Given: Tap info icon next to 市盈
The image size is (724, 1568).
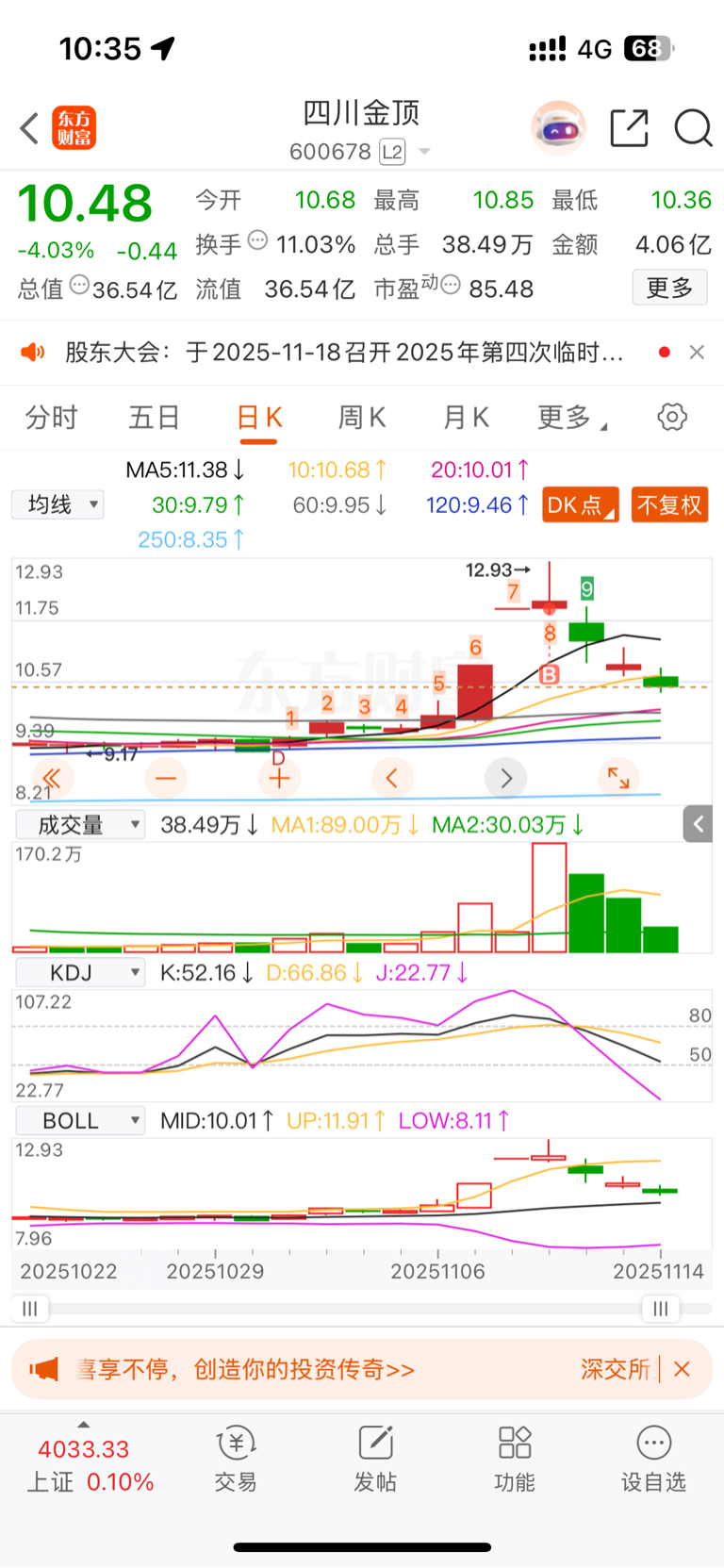Looking at the screenshot, I should pos(451,285).
